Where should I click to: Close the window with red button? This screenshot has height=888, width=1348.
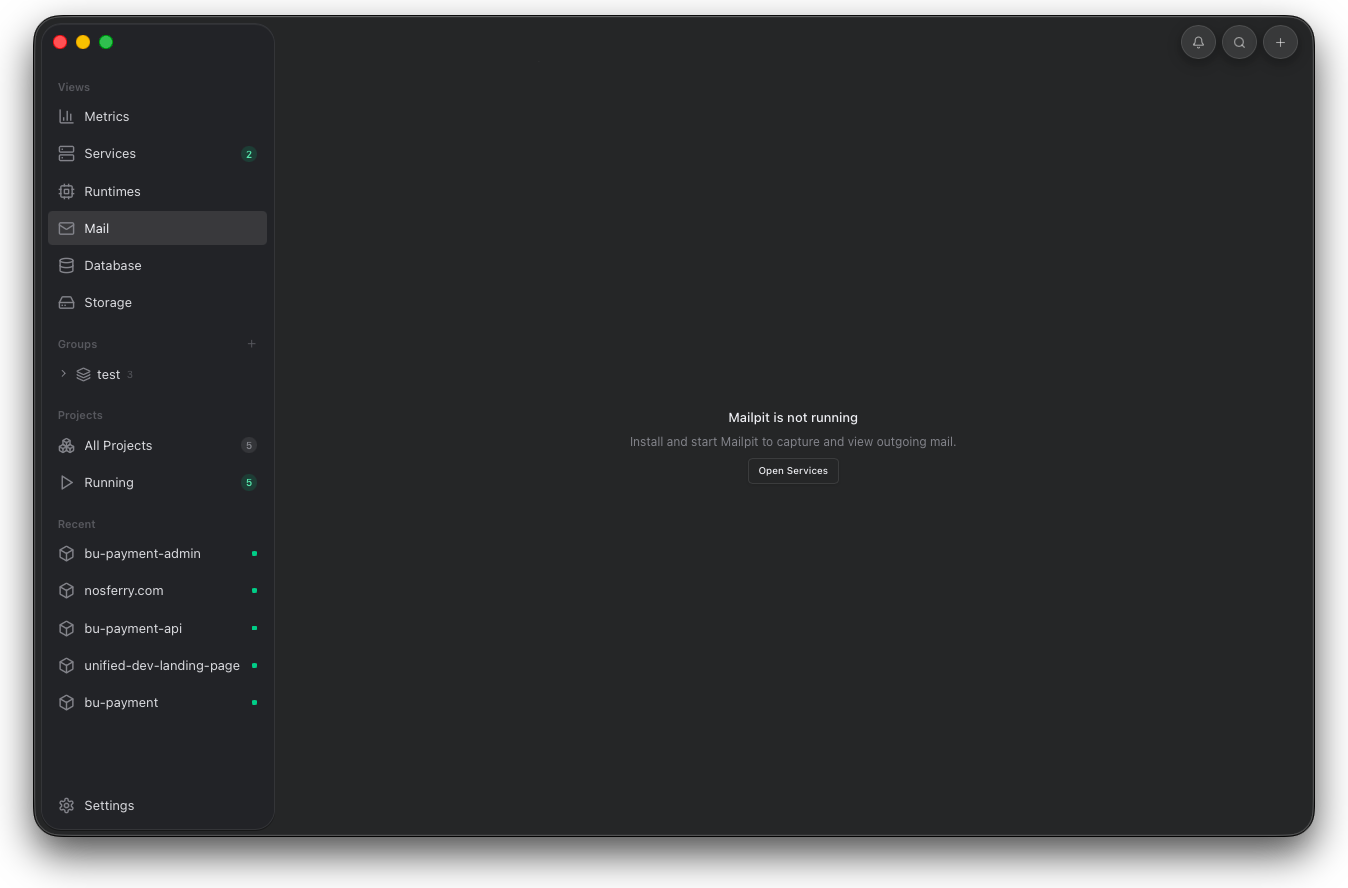60,42
